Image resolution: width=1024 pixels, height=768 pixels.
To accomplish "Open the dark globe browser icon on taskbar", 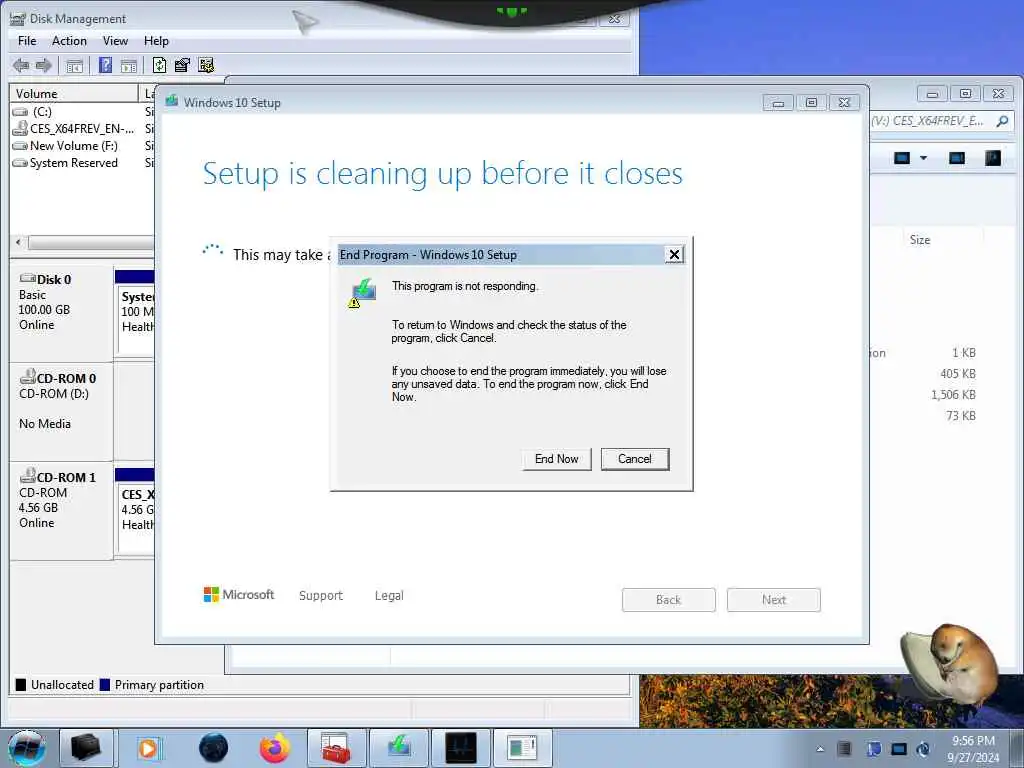I will tap(214, 748).
